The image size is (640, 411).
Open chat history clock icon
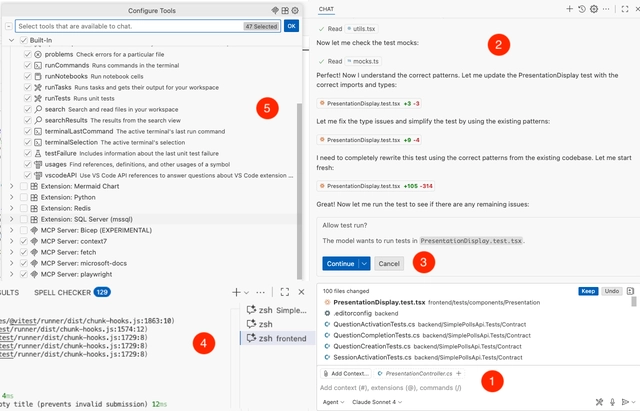click(582, 9)
